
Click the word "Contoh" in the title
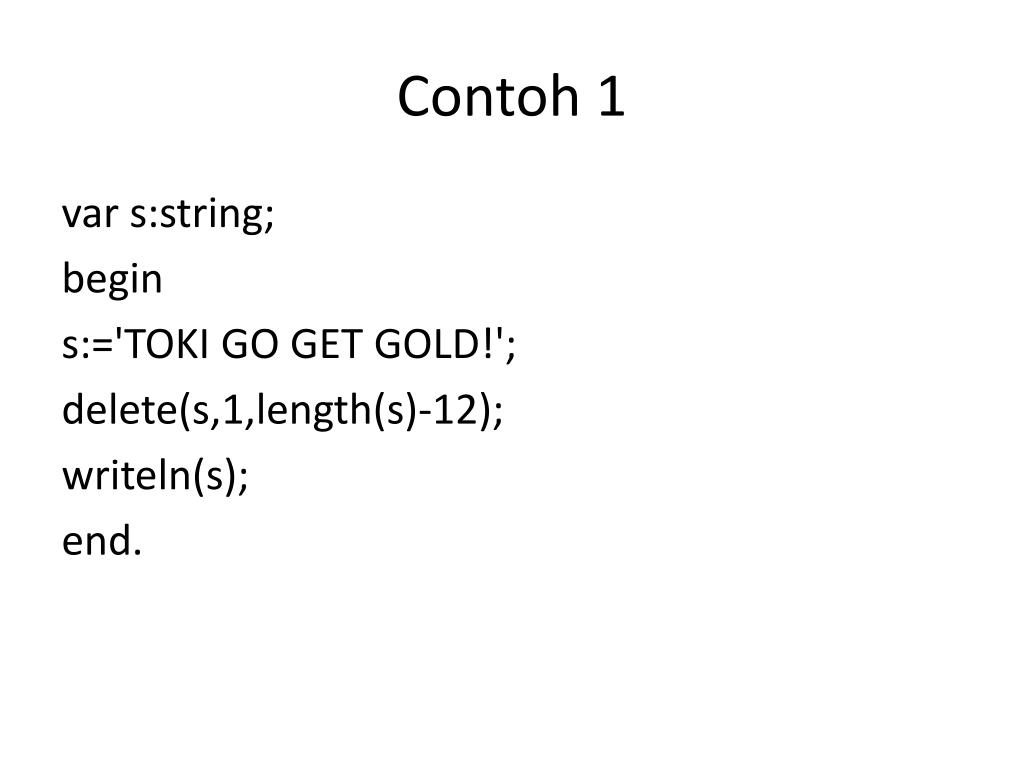click(488, 97)
